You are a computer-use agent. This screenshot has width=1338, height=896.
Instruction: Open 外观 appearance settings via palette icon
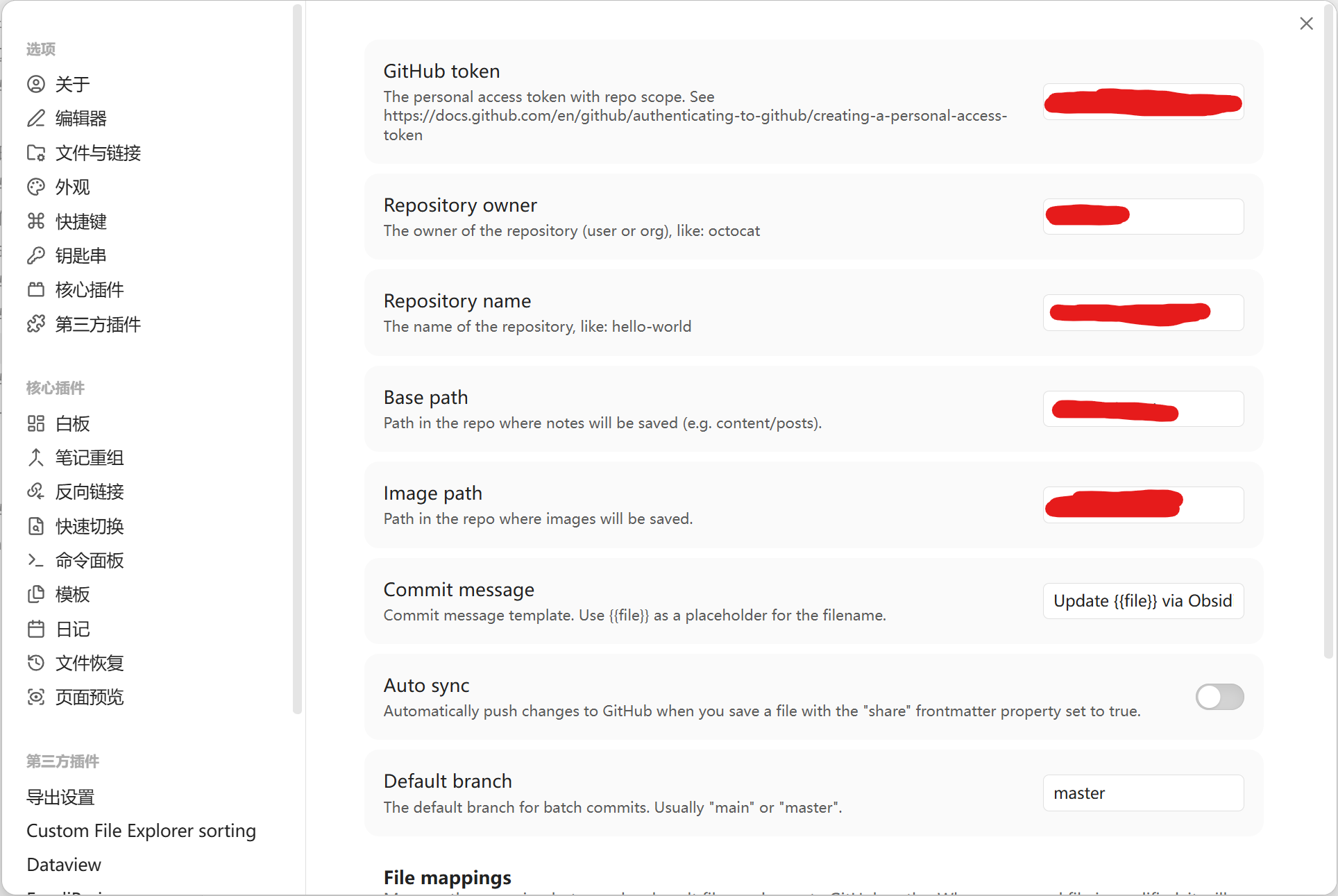[x=71, y=187]
